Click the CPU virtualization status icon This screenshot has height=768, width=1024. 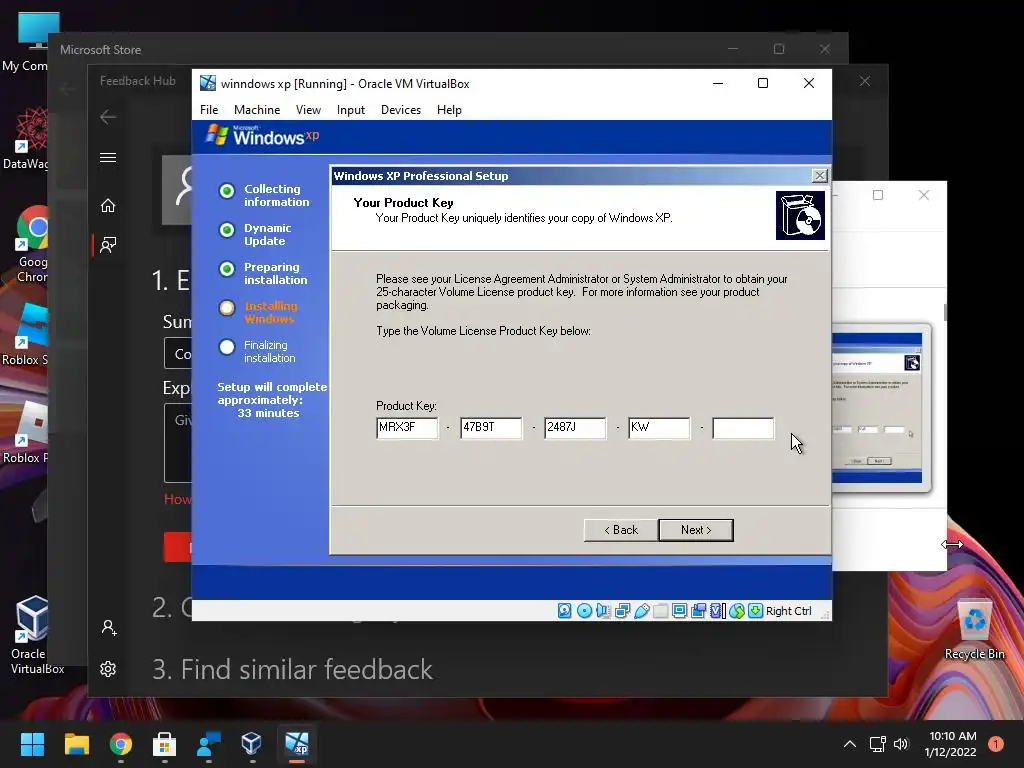[717, 611]
